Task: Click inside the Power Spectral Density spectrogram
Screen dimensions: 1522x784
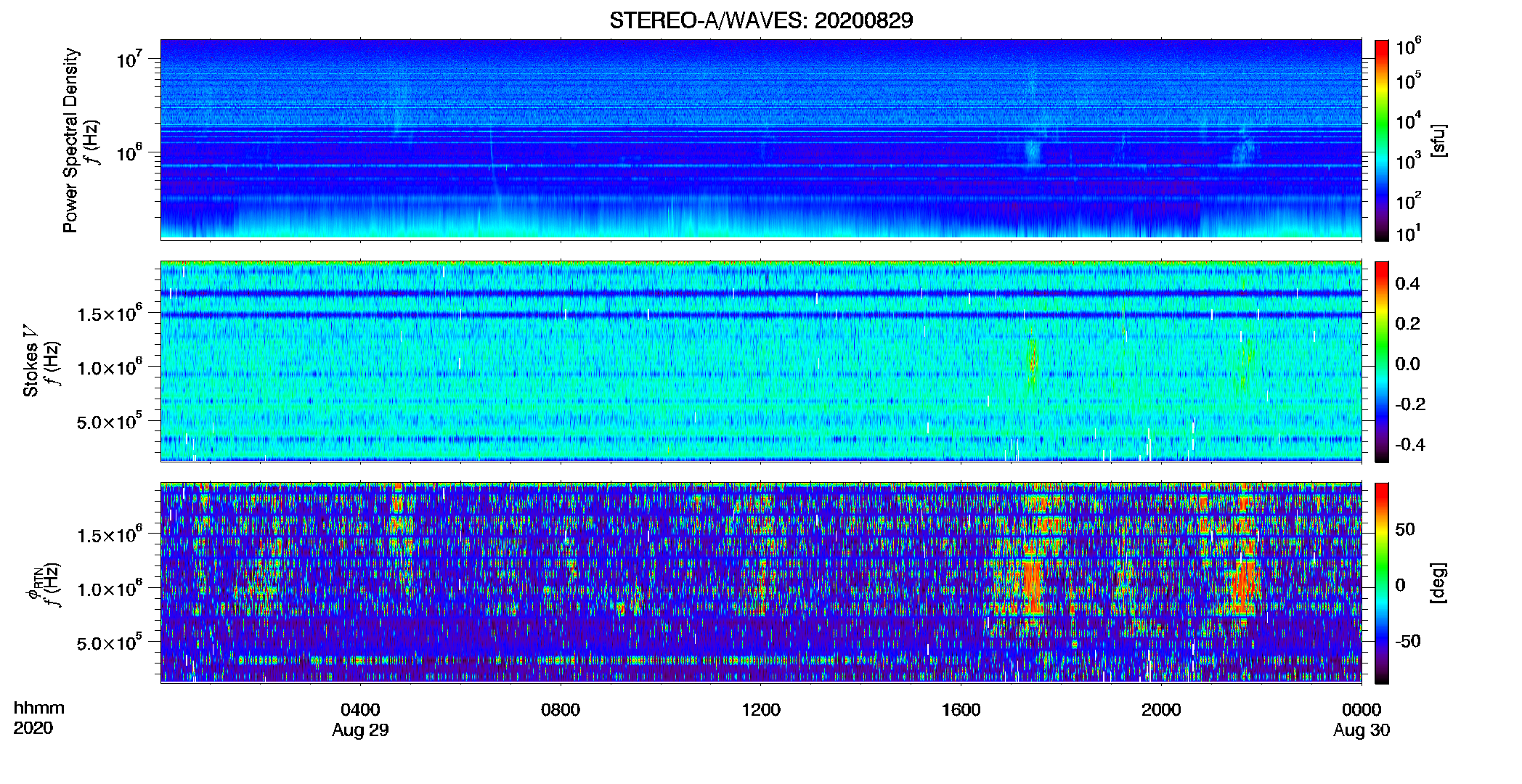Action: tap(761, 139)
